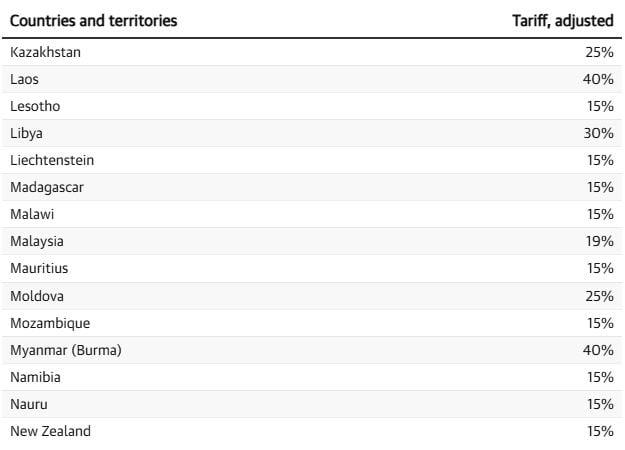The width and height of the screenshot is (625, 450).
Task: Select the Moldova country cell
Action: [37, 296]
